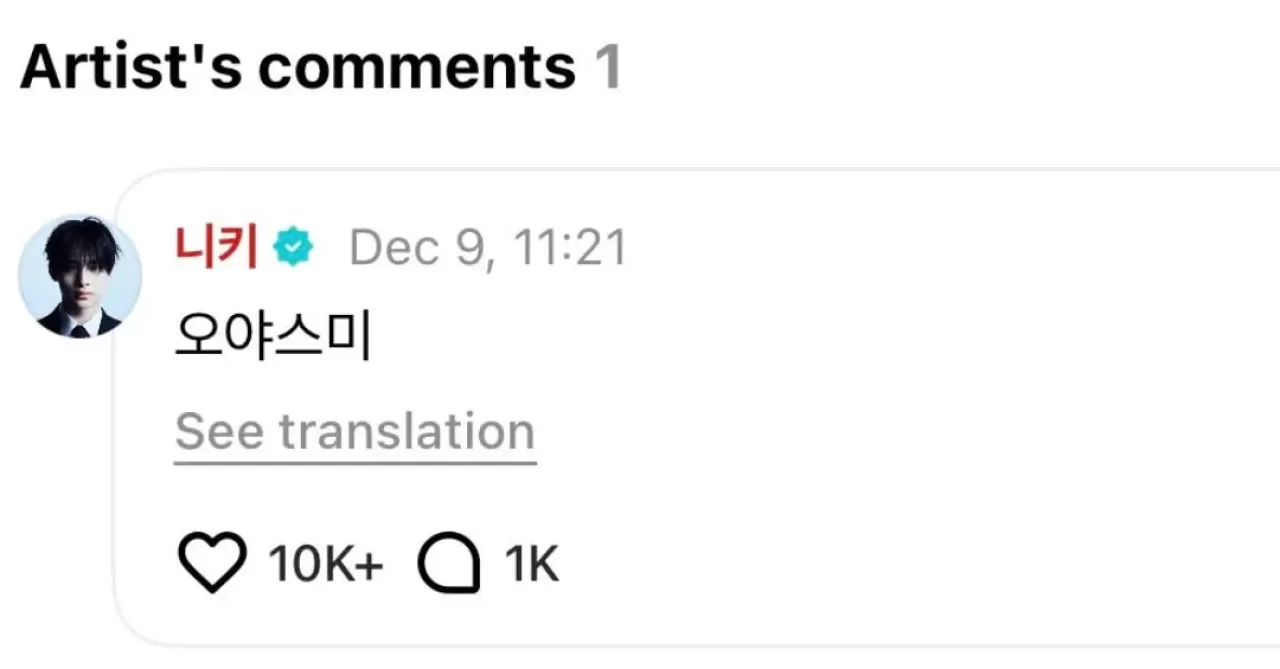The image size is (1280, 669).
Task: Open the artist profile via the 니키 username
Action: point(216,246)
